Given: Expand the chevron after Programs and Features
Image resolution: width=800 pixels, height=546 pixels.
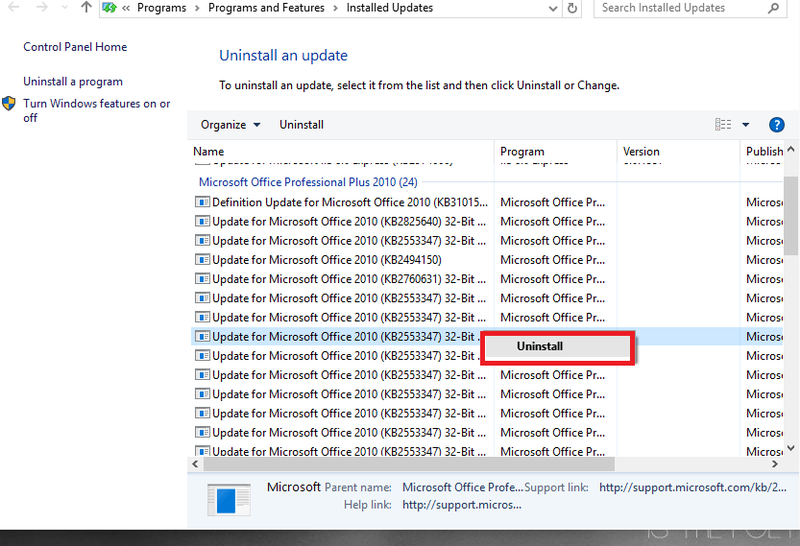Looking at the screenshot, I should click(x=335, y=8).
